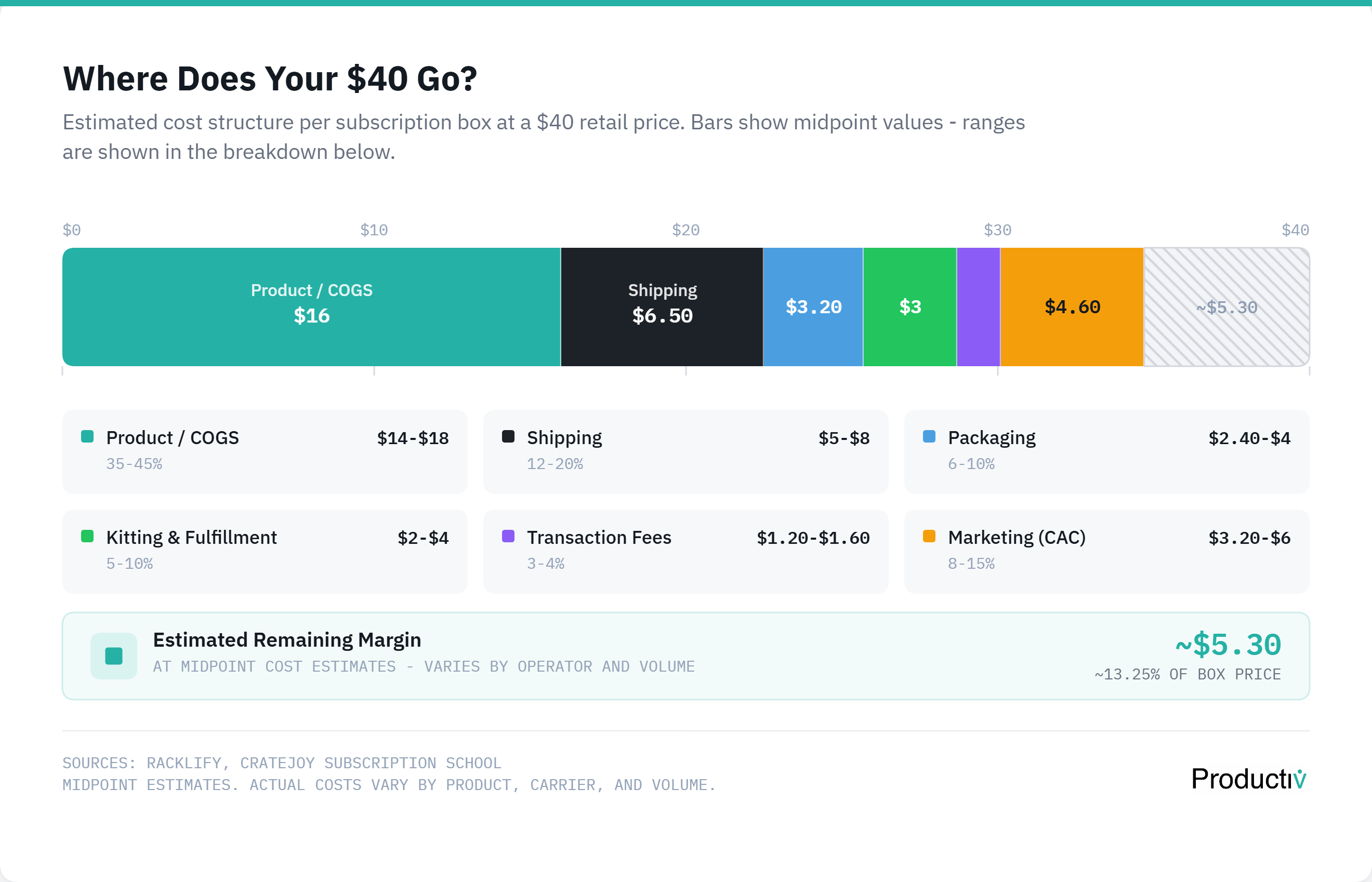
Task: Click the $20 axis label
Action: pyautogui.click(x=685, y=230)
